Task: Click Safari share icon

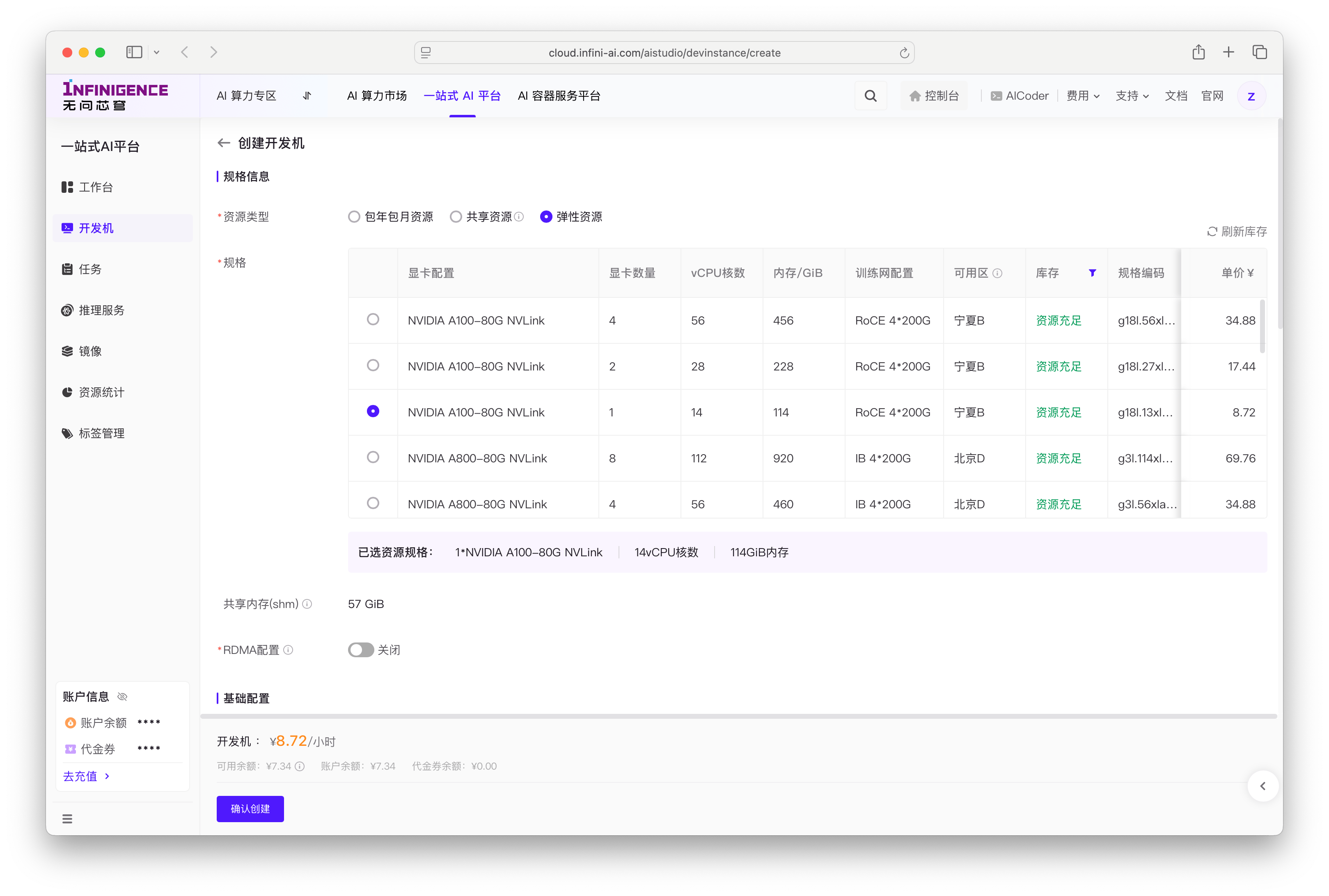Action: pyautogui.click(x=1198, y=53)
